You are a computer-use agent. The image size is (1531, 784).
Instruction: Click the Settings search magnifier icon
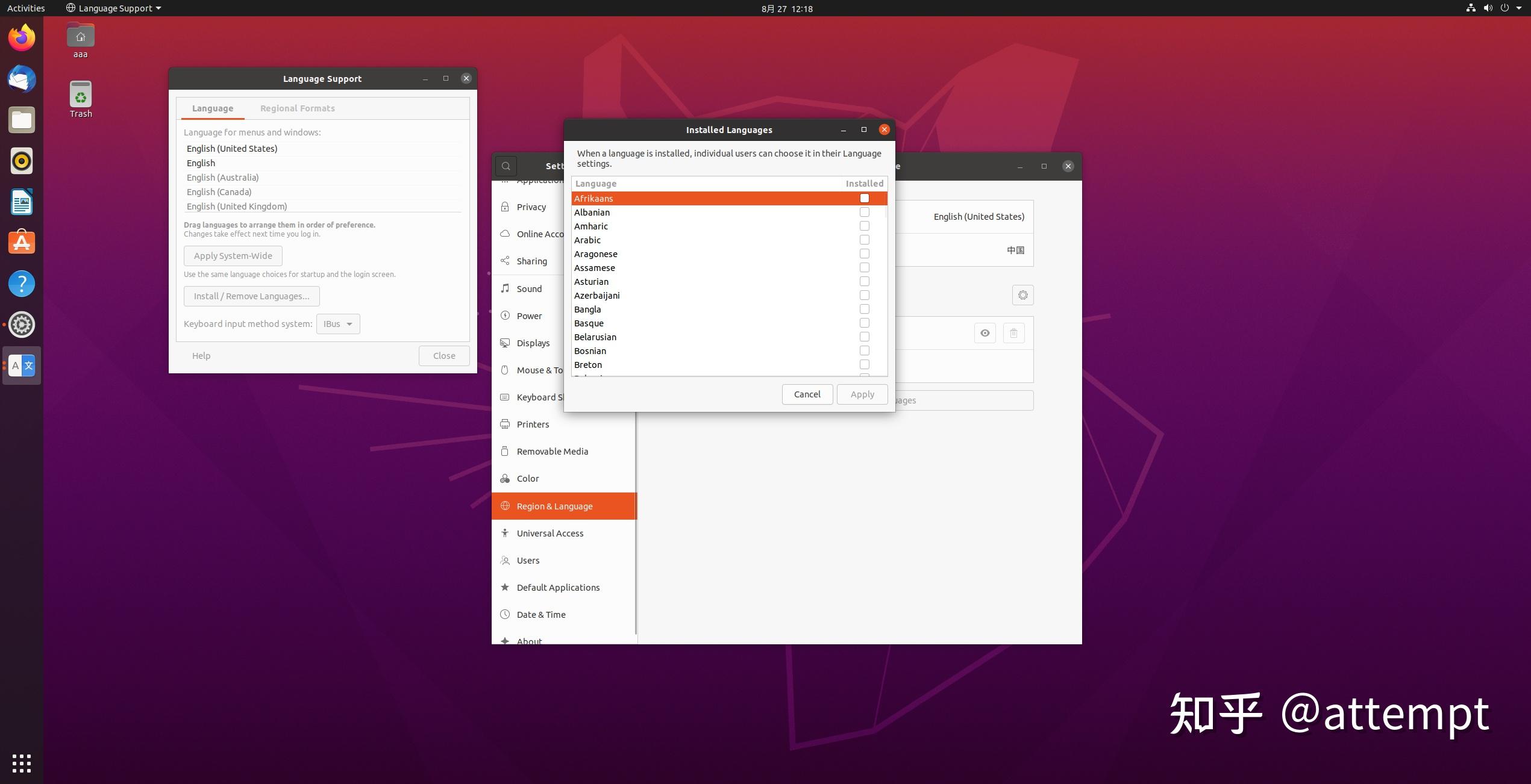(x=506, y=166)
